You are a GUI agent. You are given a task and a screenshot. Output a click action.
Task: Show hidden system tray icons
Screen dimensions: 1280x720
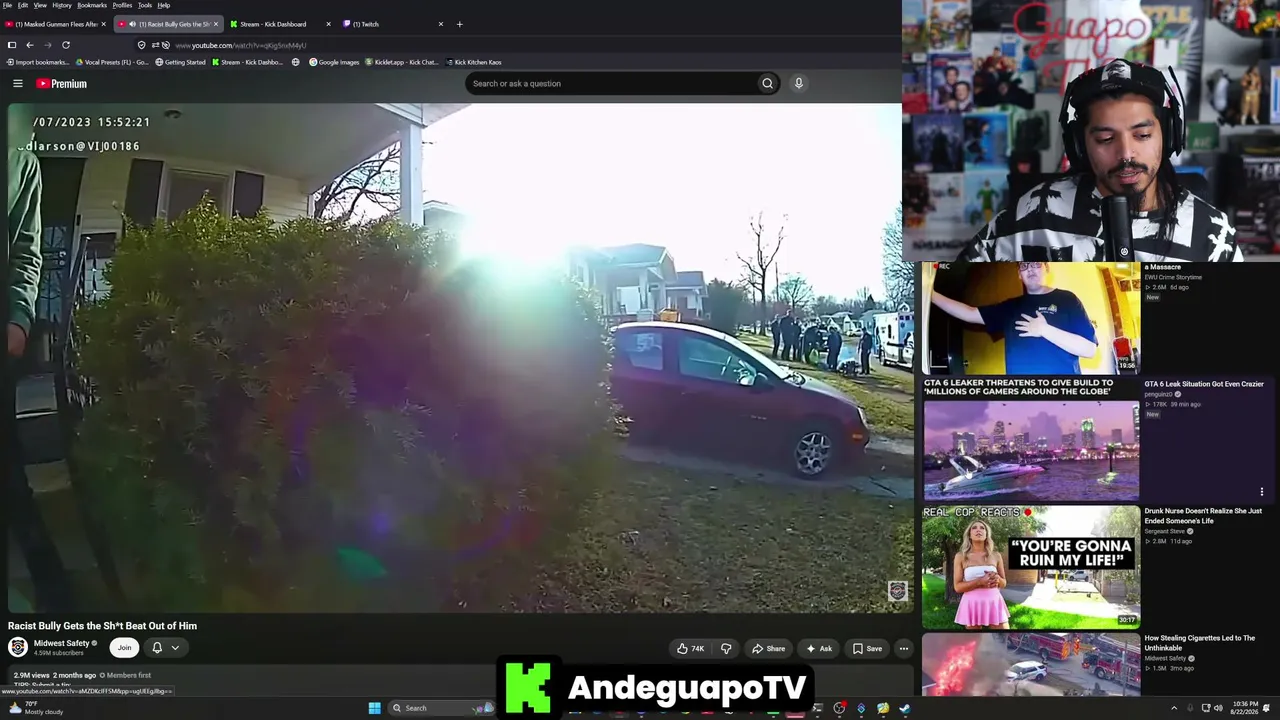pyautogui.click(x=1174, y=708)
